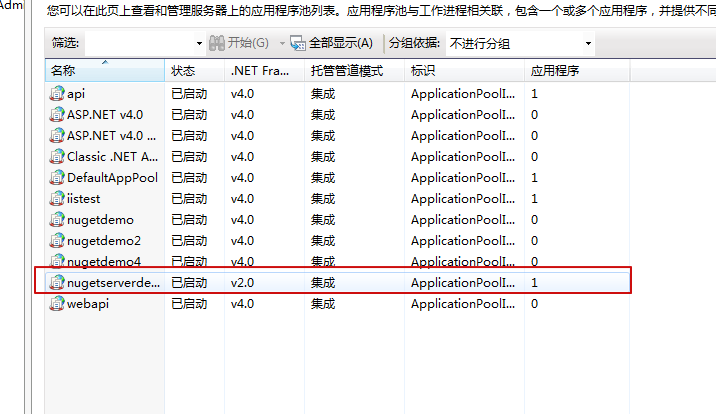The width and height of the screenshot is (716, 414).
Task: Sort by the 名称 column header
Action: click(105, 71)
